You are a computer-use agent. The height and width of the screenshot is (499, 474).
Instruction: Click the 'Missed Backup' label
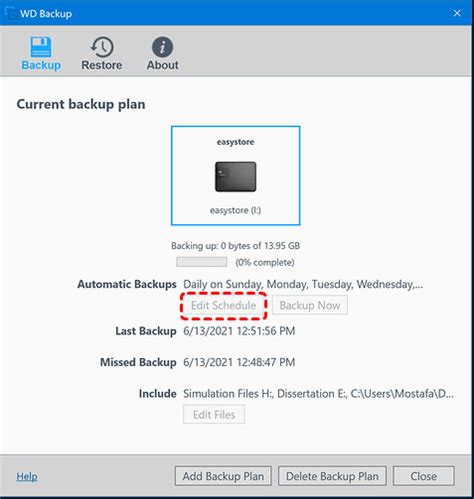[x=138, y=362]
